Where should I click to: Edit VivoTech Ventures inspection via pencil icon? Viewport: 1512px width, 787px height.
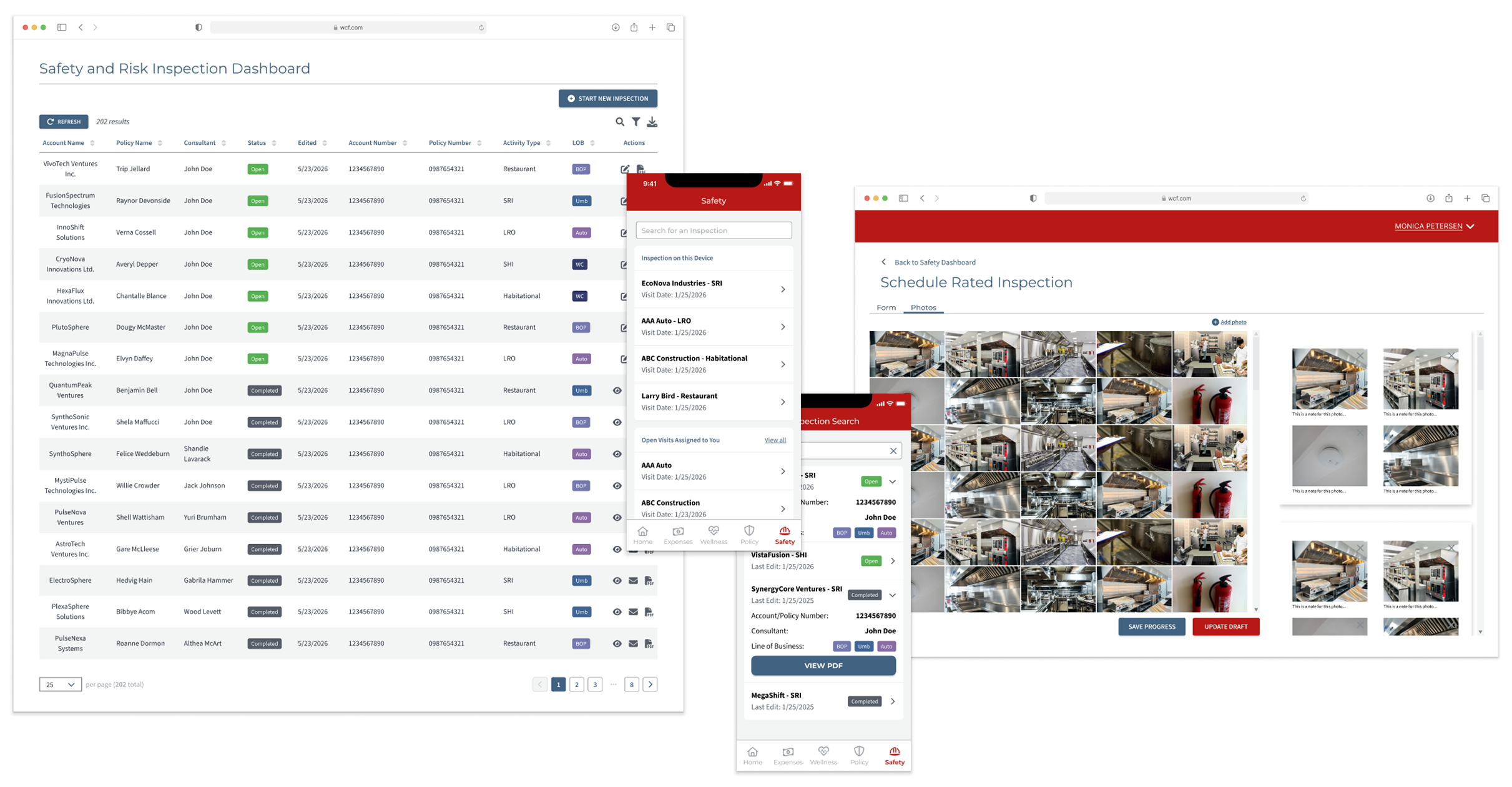[x=626, y=169]
